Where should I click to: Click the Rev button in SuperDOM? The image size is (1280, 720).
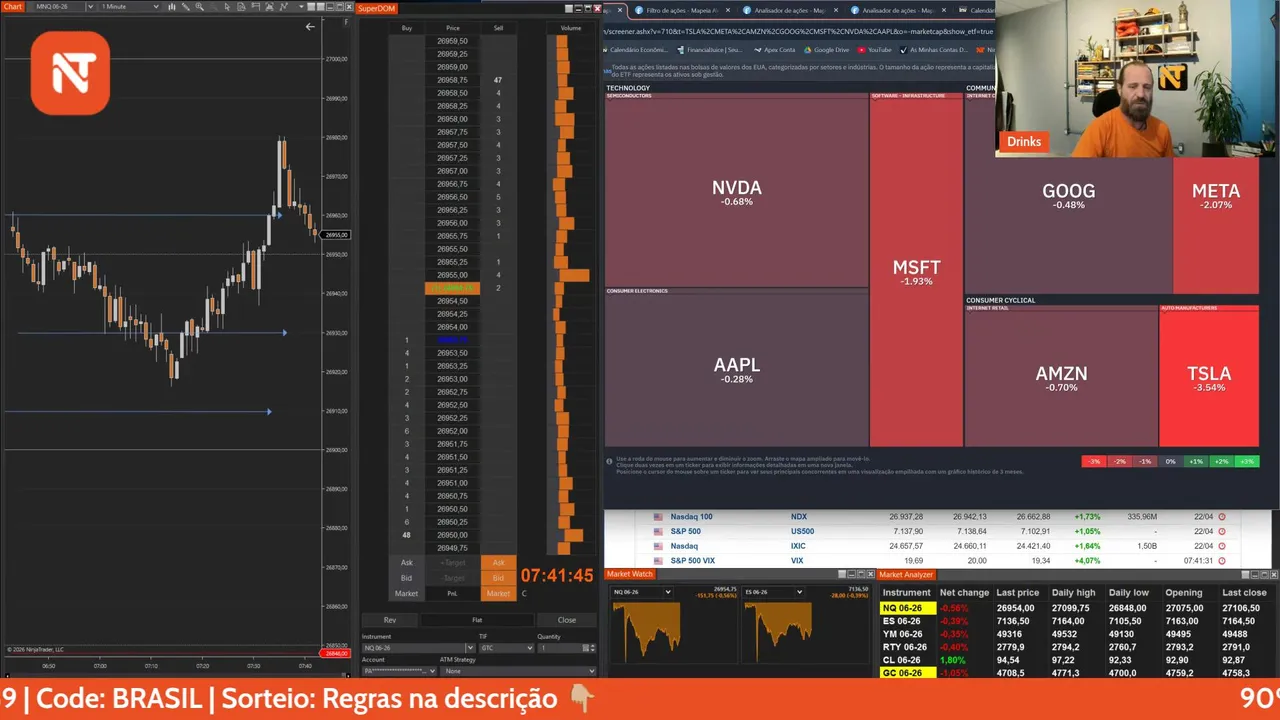[390, 620]
